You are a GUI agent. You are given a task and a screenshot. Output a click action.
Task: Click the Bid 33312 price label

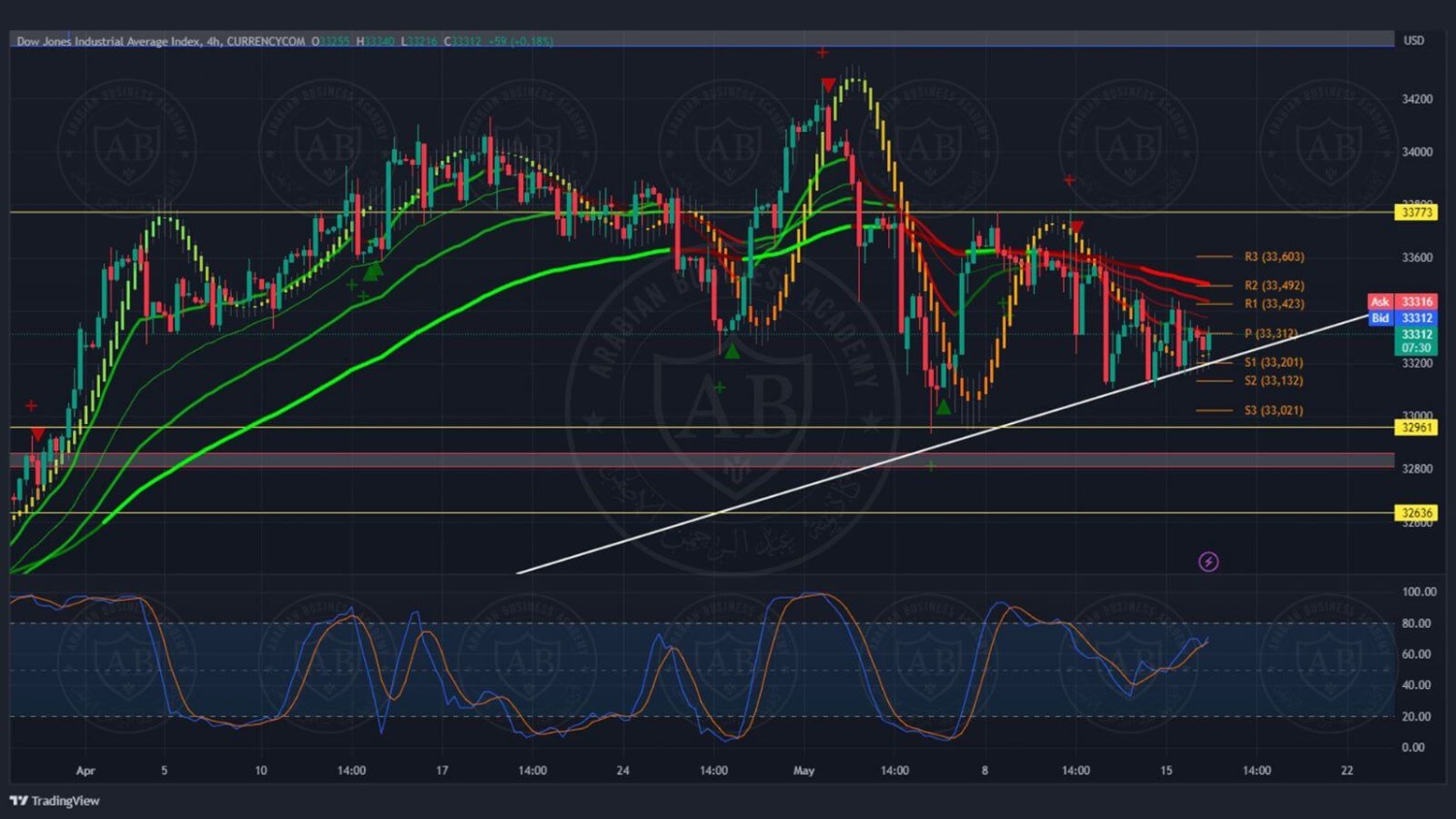pos(1402,318)
